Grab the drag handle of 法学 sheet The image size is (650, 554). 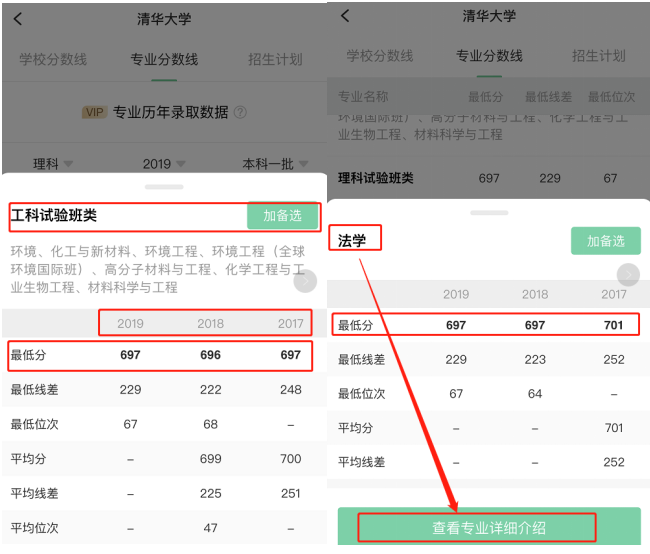[489, 213]
